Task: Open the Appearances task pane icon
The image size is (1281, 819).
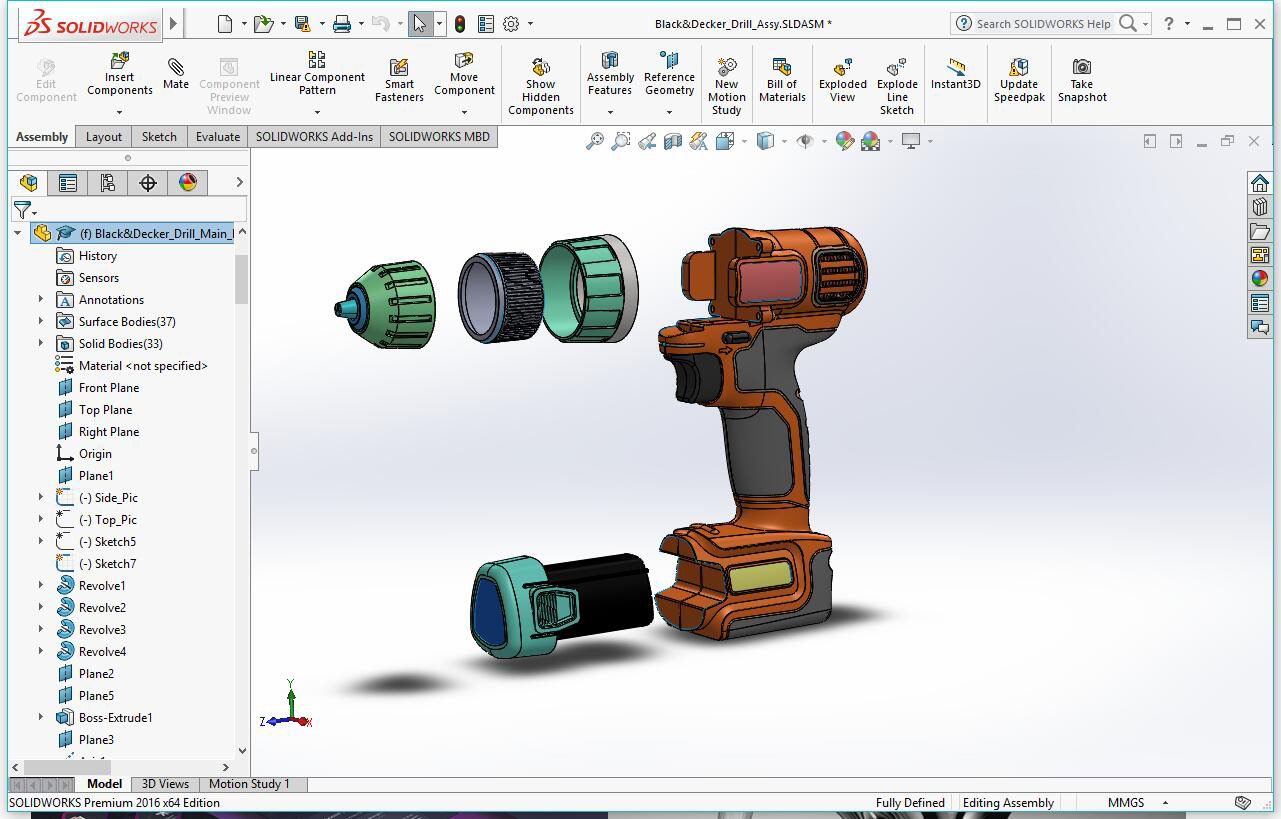Action: tap(1259, 279)
